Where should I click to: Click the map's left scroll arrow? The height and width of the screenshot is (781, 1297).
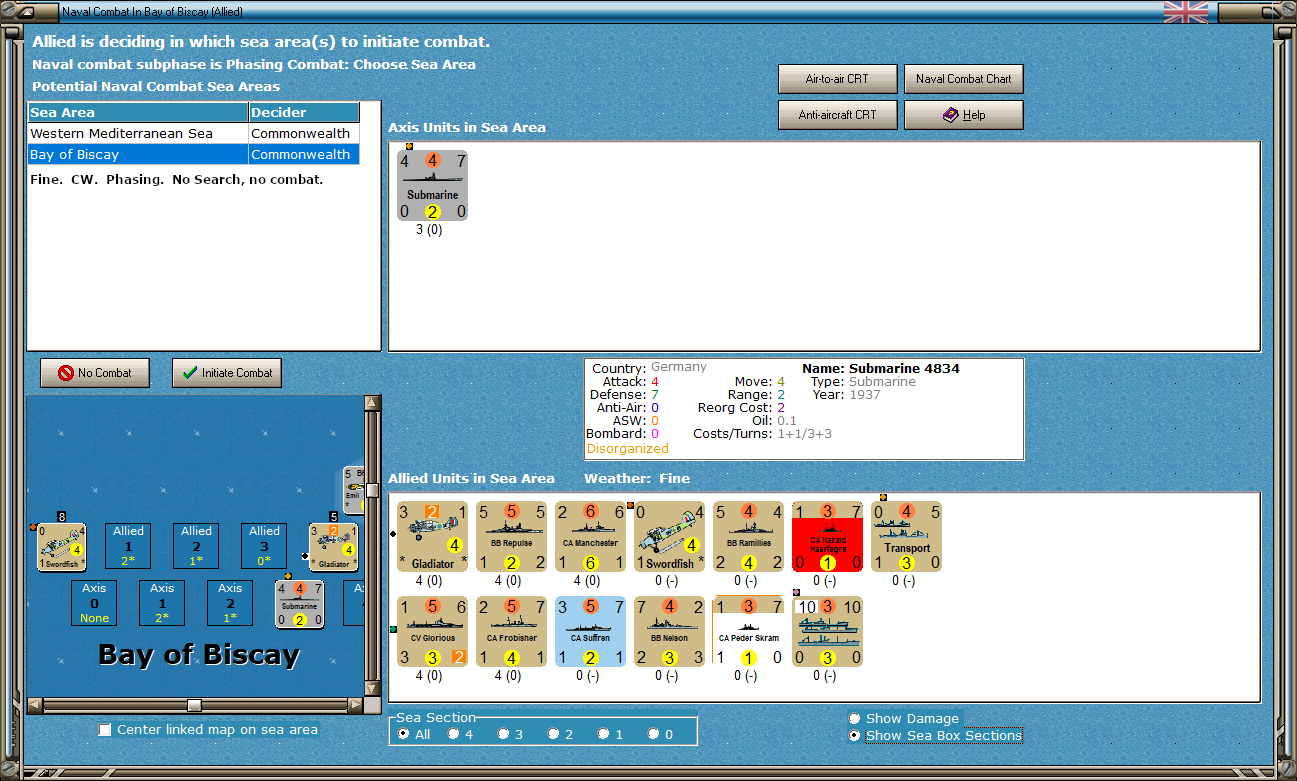35,705
